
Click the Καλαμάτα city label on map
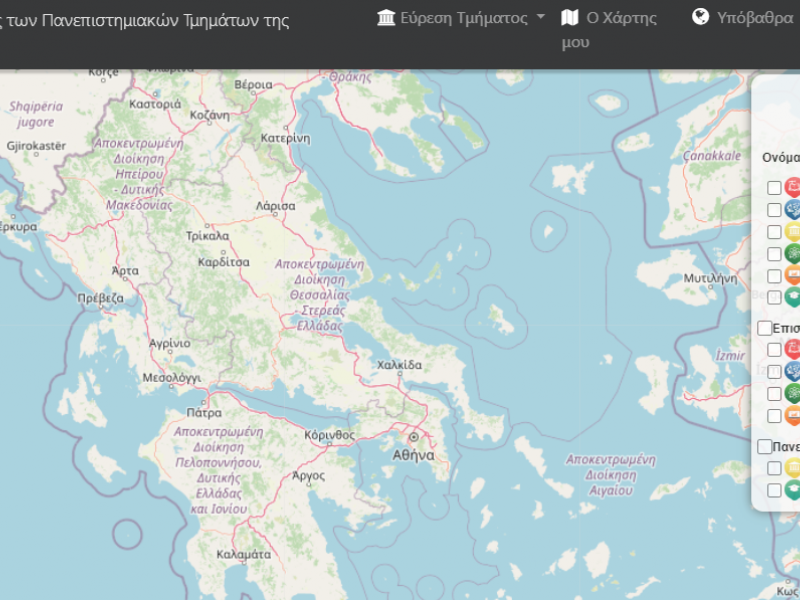(x=243, y=554)
